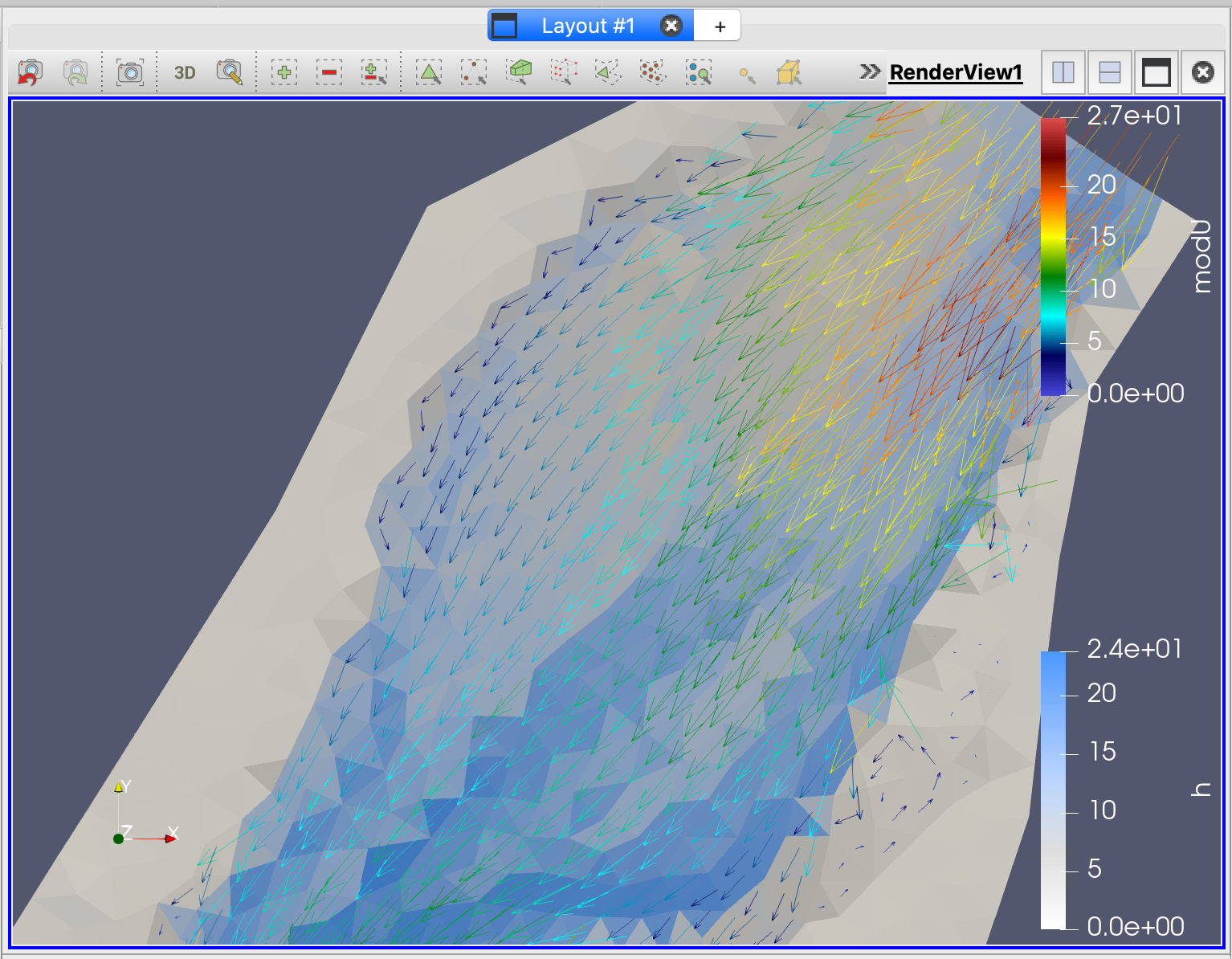Select cells with polygon tool
The width and height of the screenshot is (1232, 959).
pyautogui.click(x=608, y=72)
